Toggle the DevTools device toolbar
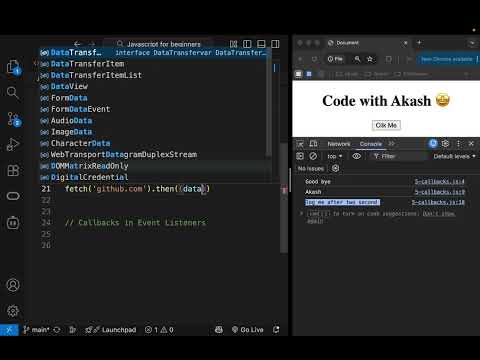The image size is (480, 360). [313, 144]
